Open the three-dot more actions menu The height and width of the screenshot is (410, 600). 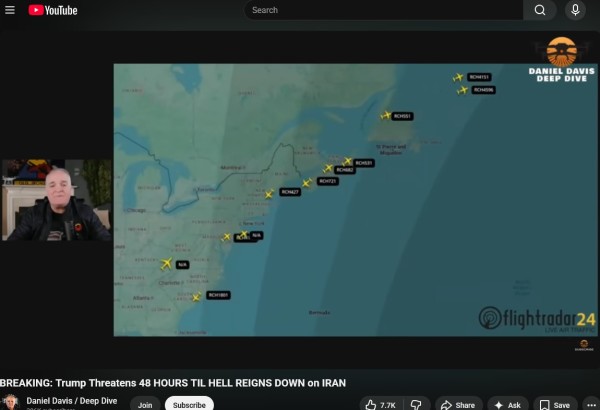tap(591, 405)
